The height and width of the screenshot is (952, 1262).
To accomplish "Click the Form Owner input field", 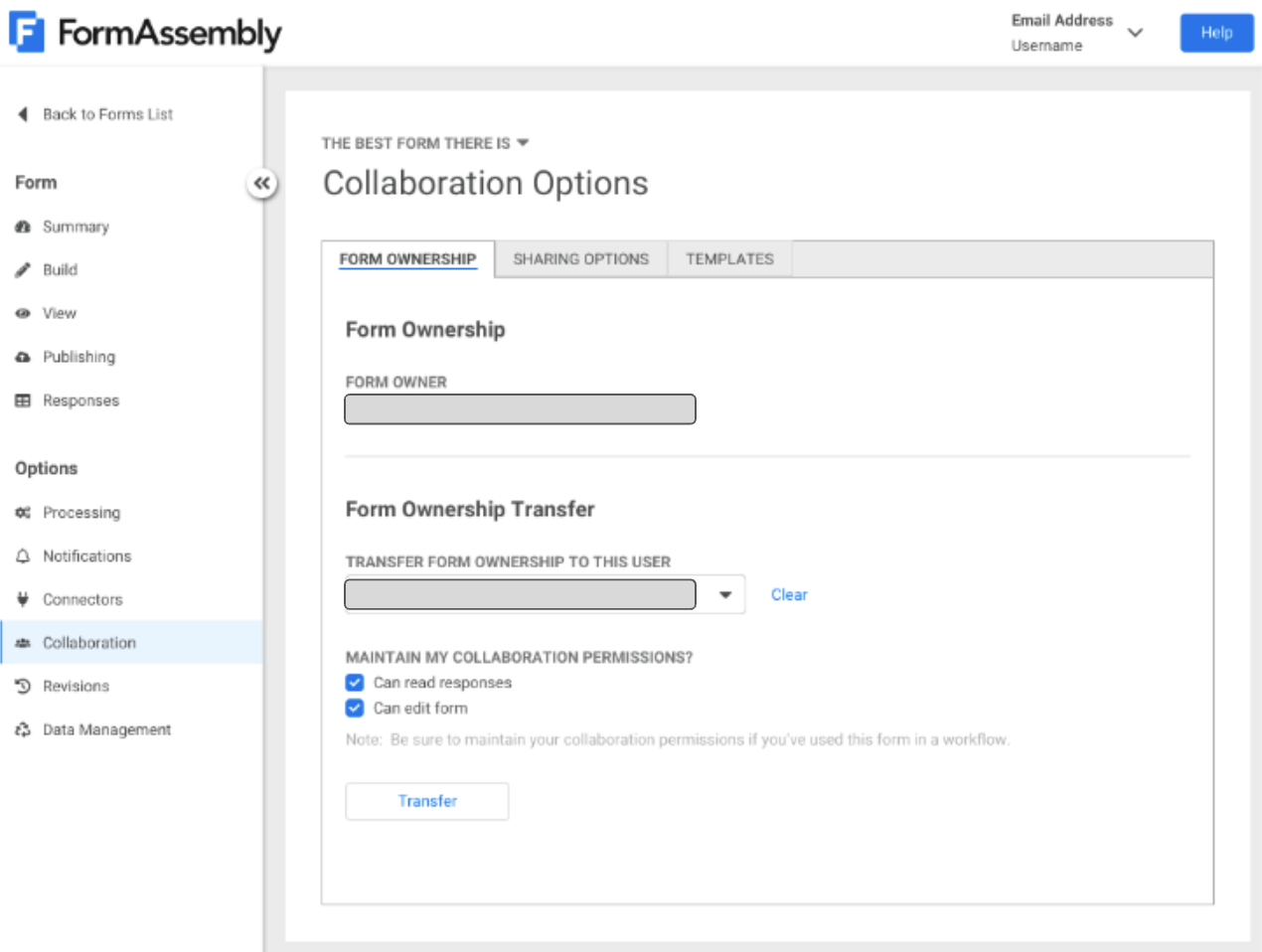I will [x=520, y=409].
